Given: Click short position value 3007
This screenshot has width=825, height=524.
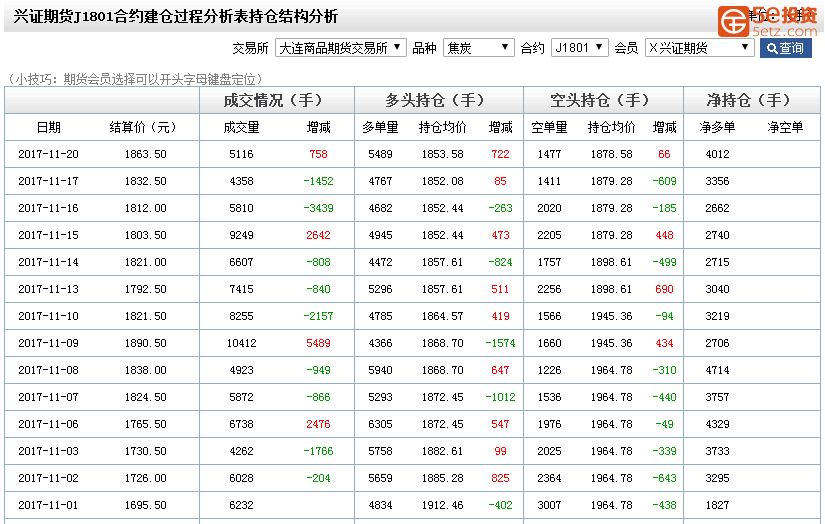Looking at the screenshot, I should tap(549, 505).
